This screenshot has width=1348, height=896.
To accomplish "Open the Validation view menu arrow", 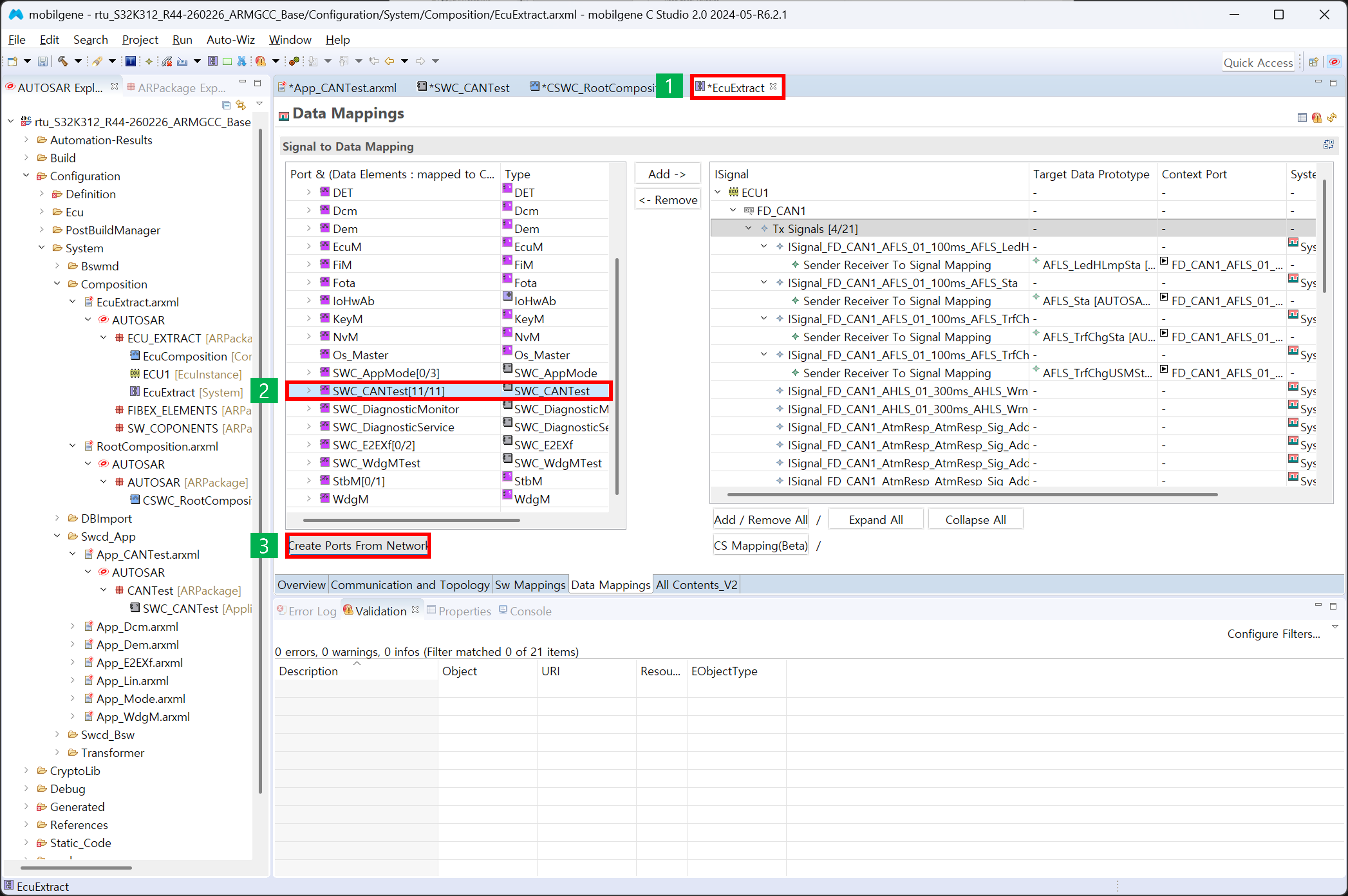I will tap(1335, 627).
